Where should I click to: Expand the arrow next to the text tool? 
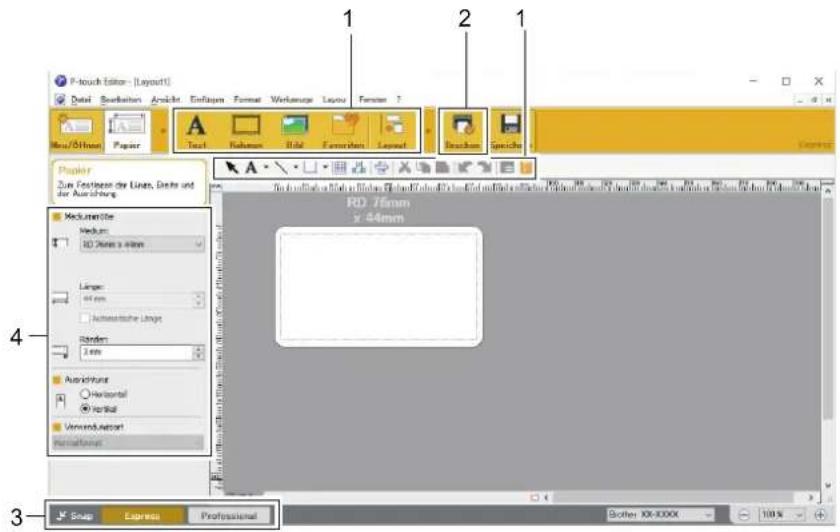coord(266,168)
